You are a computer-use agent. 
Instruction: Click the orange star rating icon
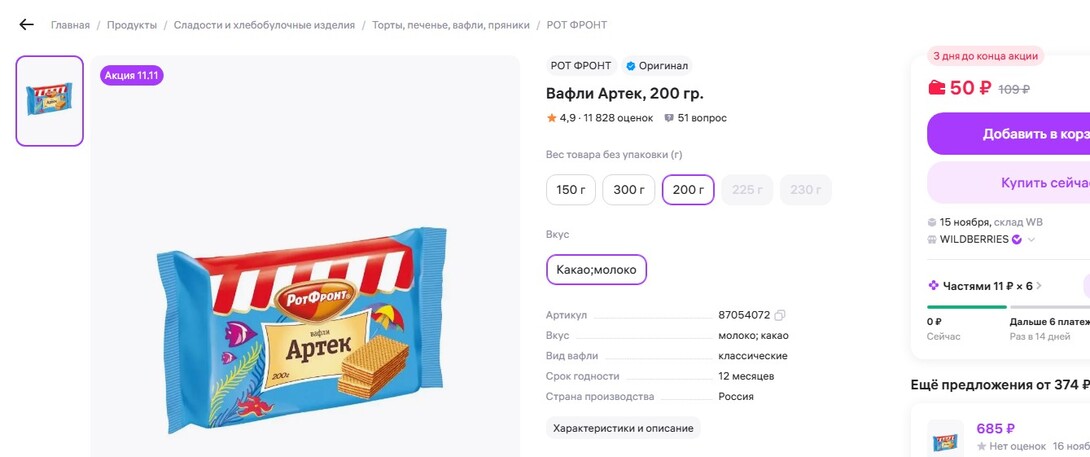tap(552, 118)
